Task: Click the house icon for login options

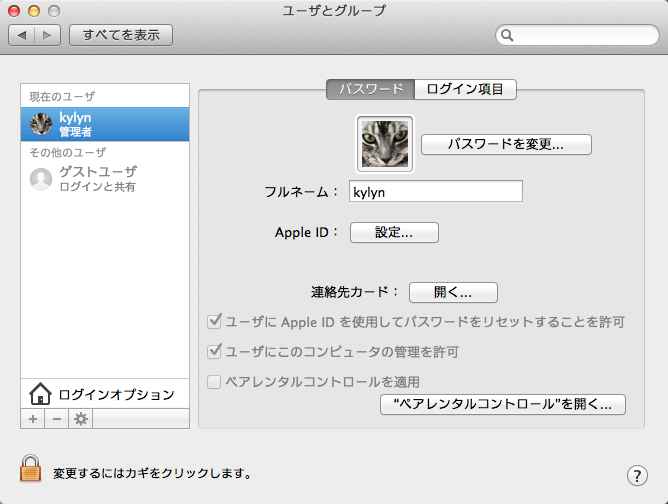Action: [40, 394]
